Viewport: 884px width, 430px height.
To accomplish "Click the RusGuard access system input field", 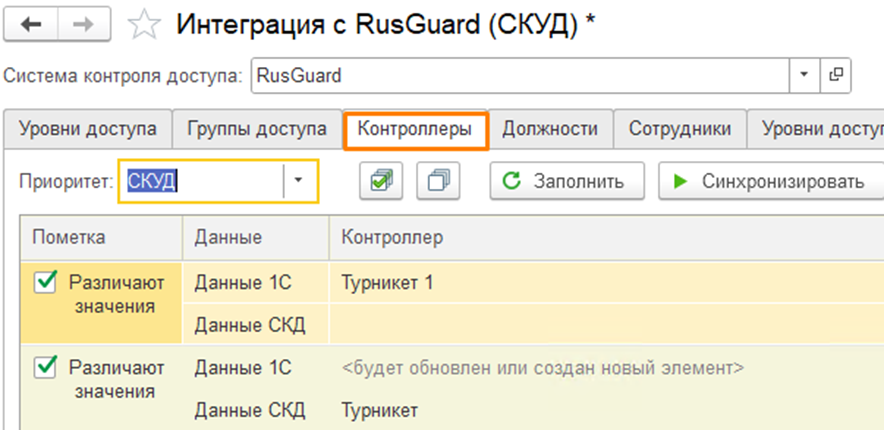I will [520, 74].
